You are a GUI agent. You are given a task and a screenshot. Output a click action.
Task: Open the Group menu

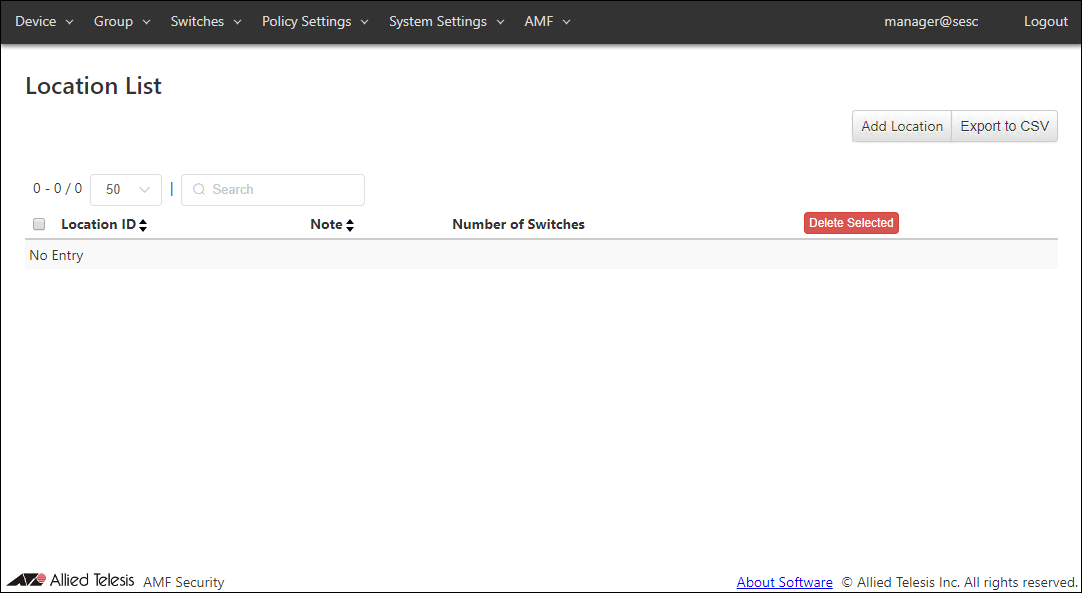[x=122, y=22]
